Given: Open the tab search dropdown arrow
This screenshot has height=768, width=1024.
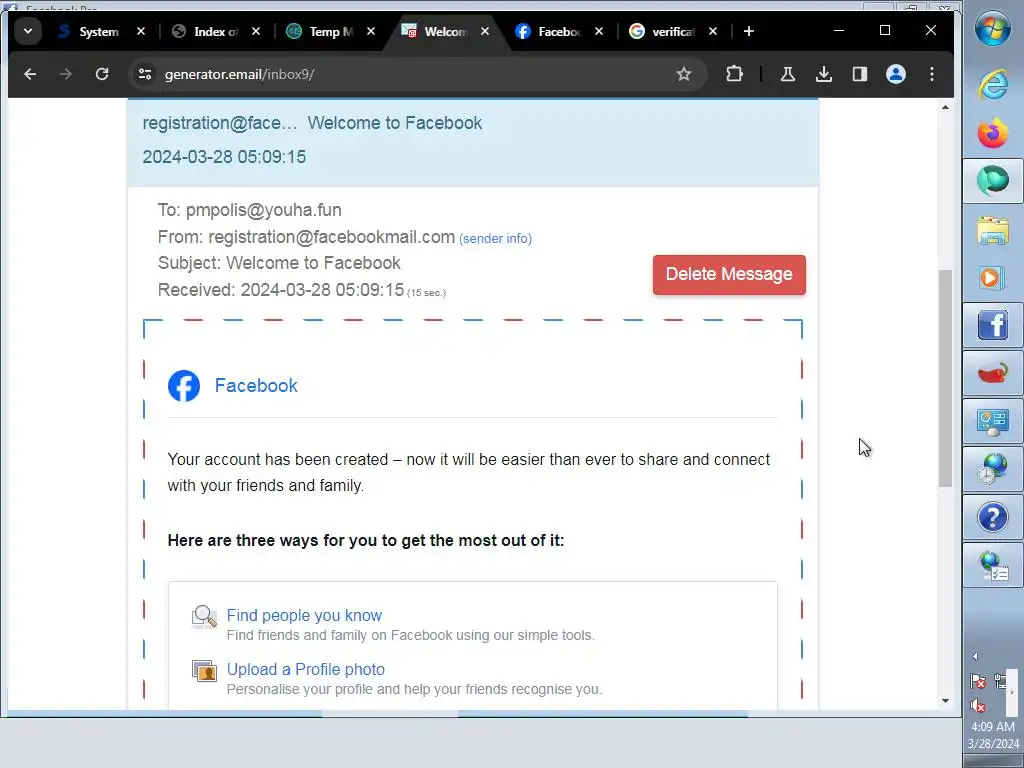Looking at the screenshot, I should point(27,31).
